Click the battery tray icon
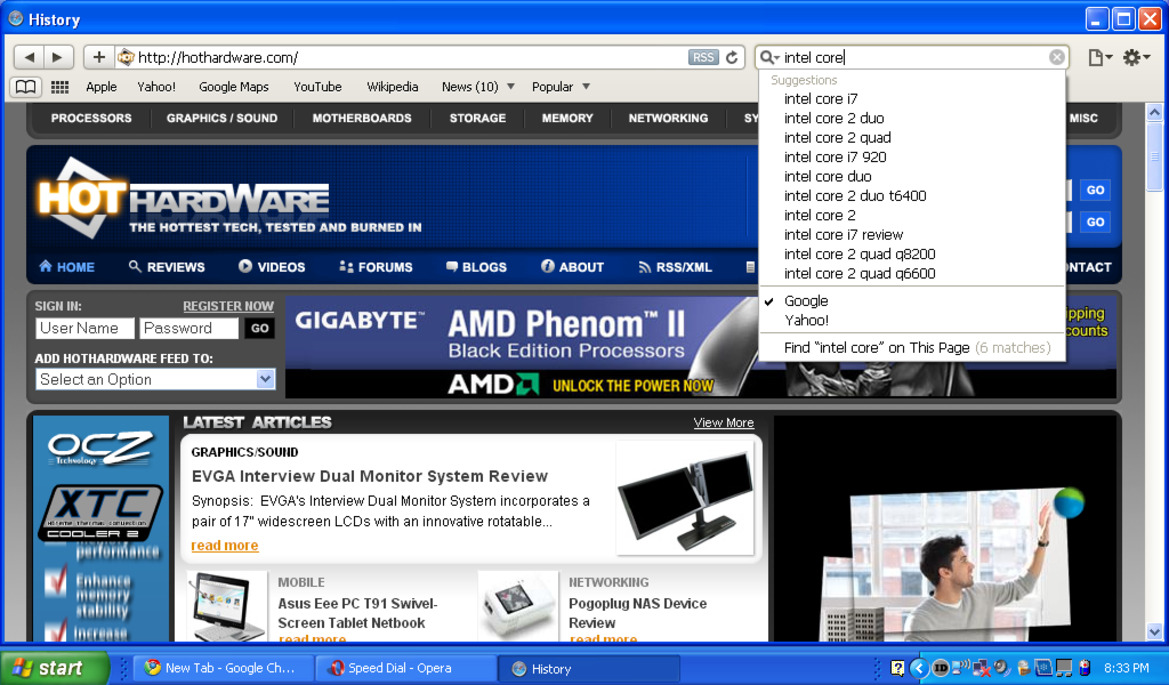 click(x=1084, y=668)
